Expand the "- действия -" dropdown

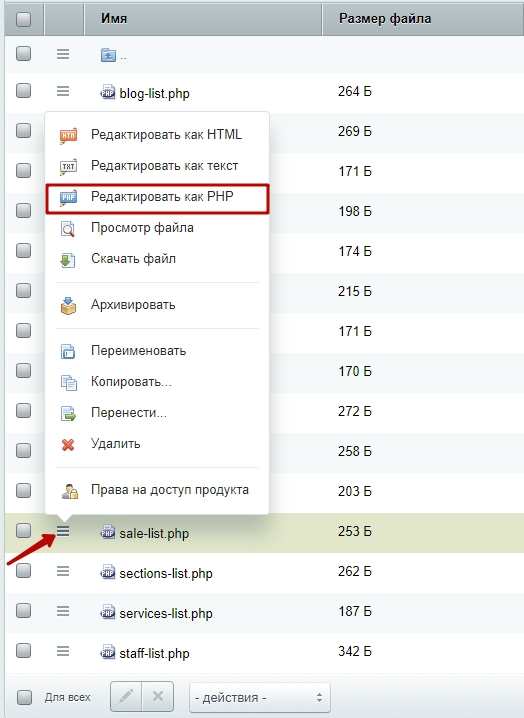(260, 697)
